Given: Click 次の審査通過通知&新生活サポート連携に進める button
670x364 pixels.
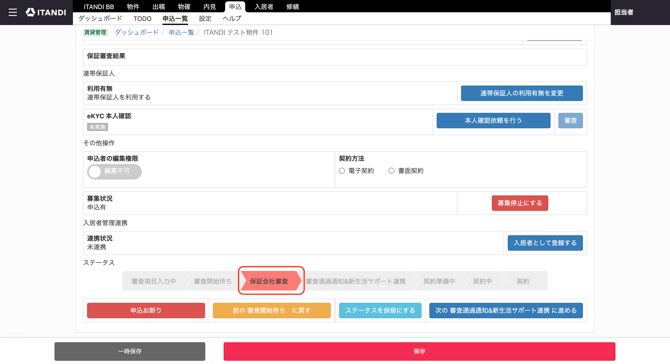Looking at the screenshot, I should point(506,311).
